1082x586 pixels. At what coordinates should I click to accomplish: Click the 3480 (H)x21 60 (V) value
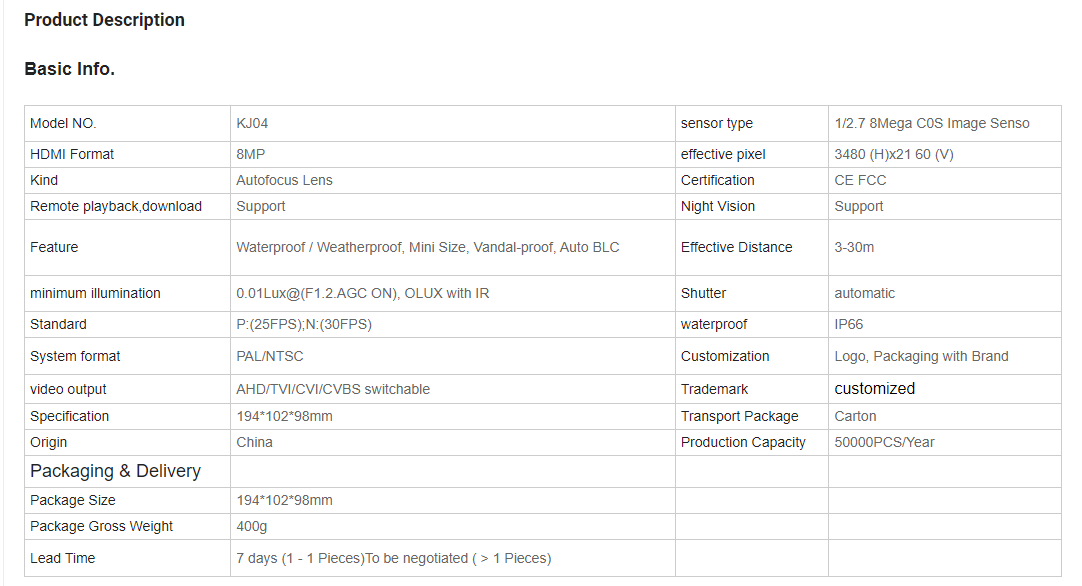[893, 154]
